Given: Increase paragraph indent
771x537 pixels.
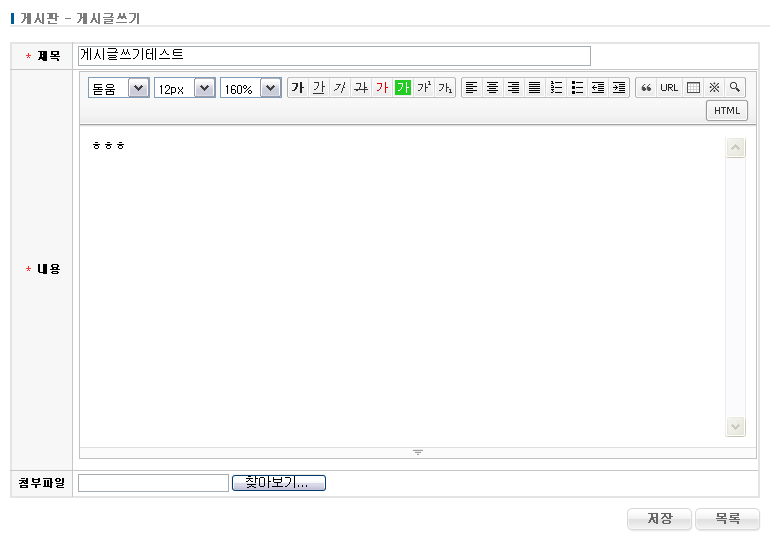Looking at the screenshot, I should tap(619, 88).
